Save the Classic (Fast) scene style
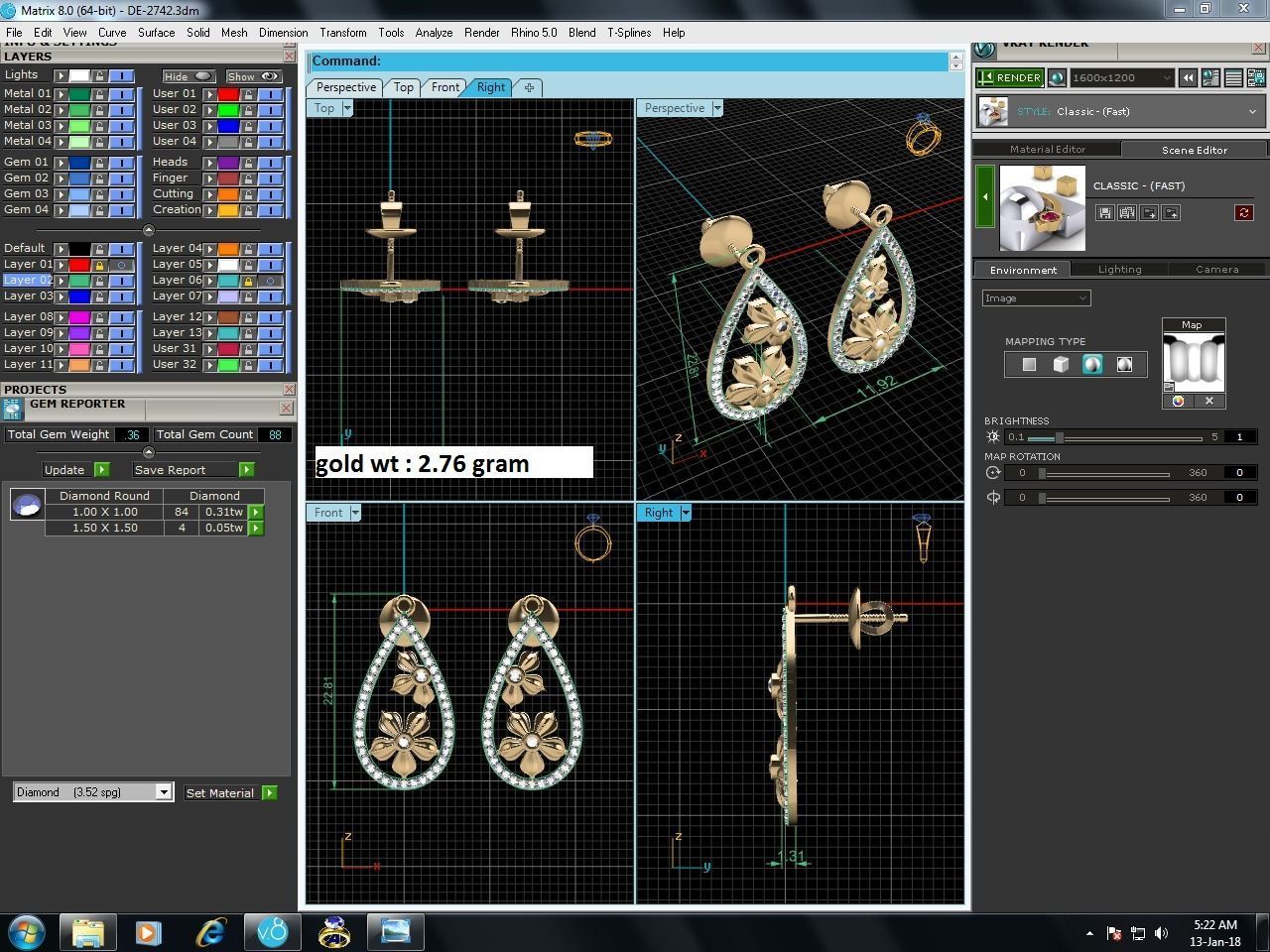Screen dimensions: 1270x952 coord(1104,212)
